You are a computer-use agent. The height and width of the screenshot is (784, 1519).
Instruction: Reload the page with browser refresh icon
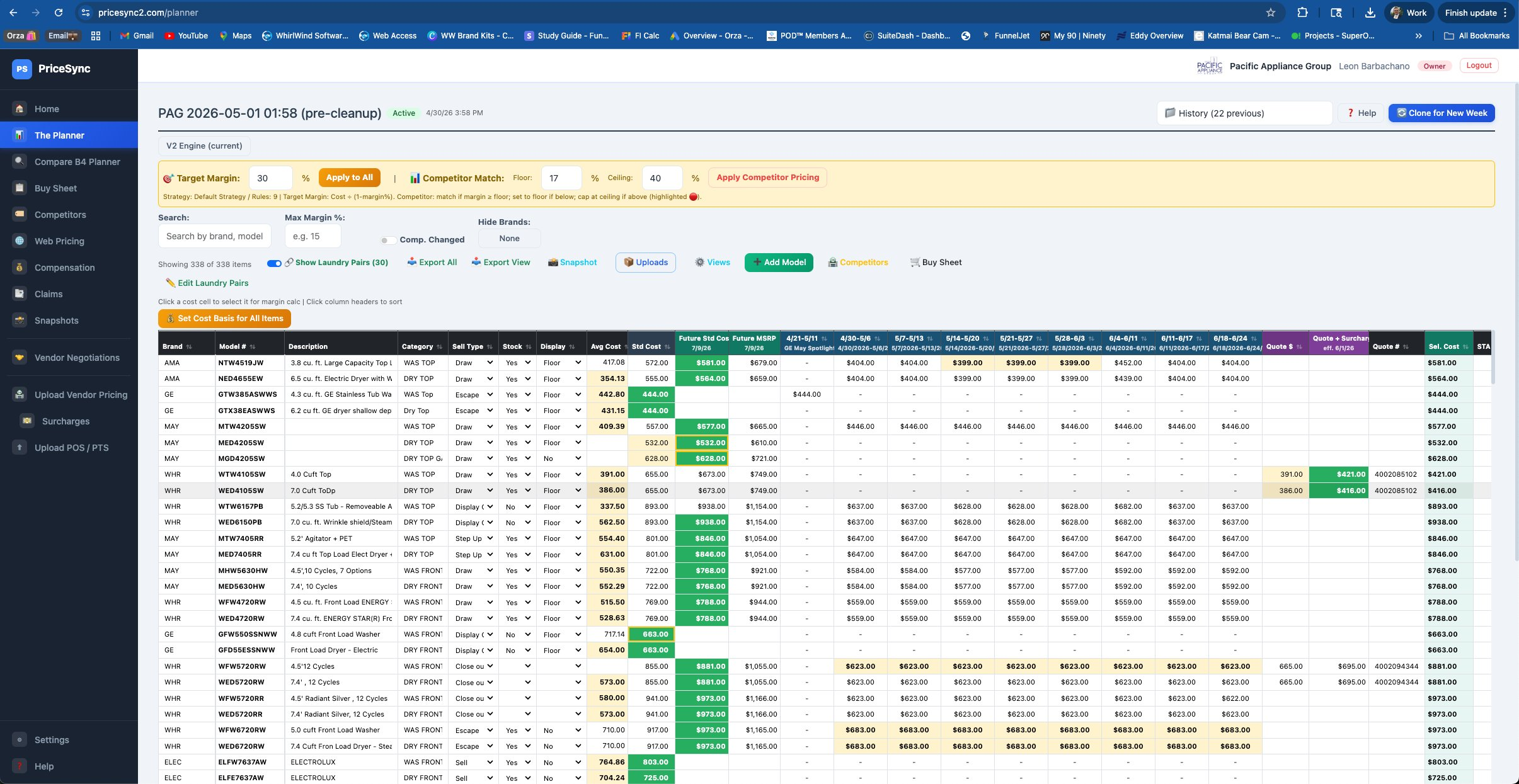click(x=59, y=13)
